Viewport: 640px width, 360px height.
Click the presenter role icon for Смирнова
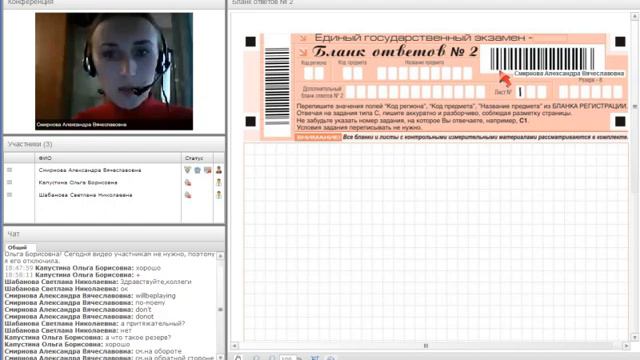[x=219, y=170]
